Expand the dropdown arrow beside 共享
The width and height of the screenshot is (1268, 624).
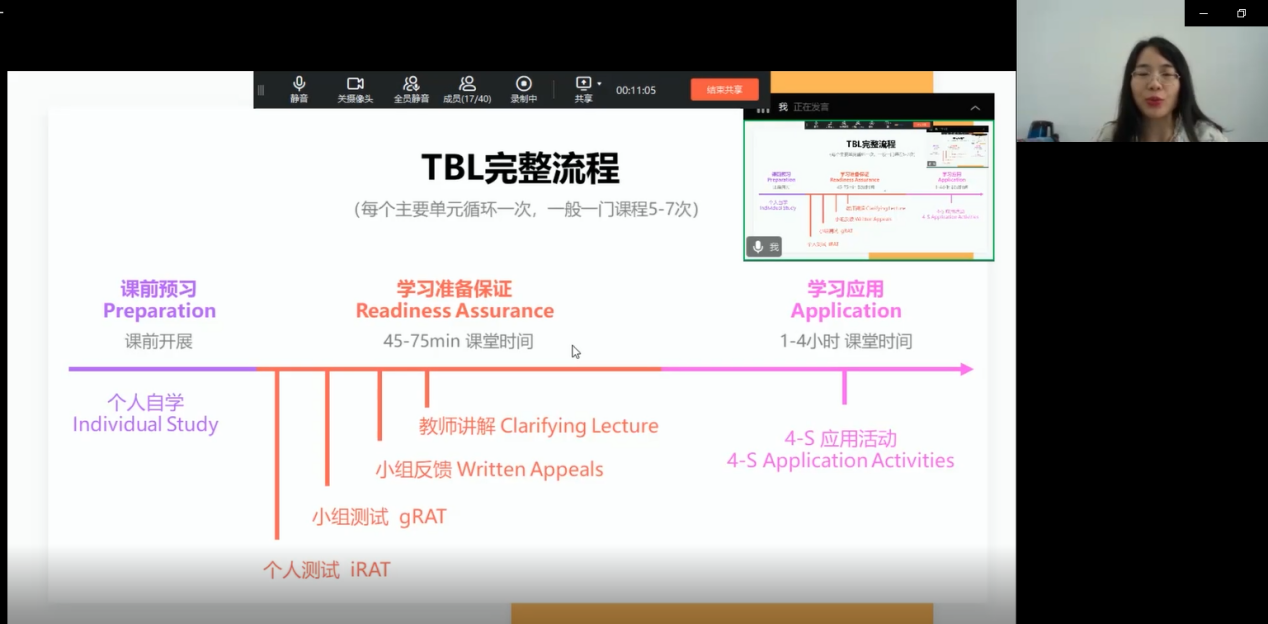[x=600, y=84]
